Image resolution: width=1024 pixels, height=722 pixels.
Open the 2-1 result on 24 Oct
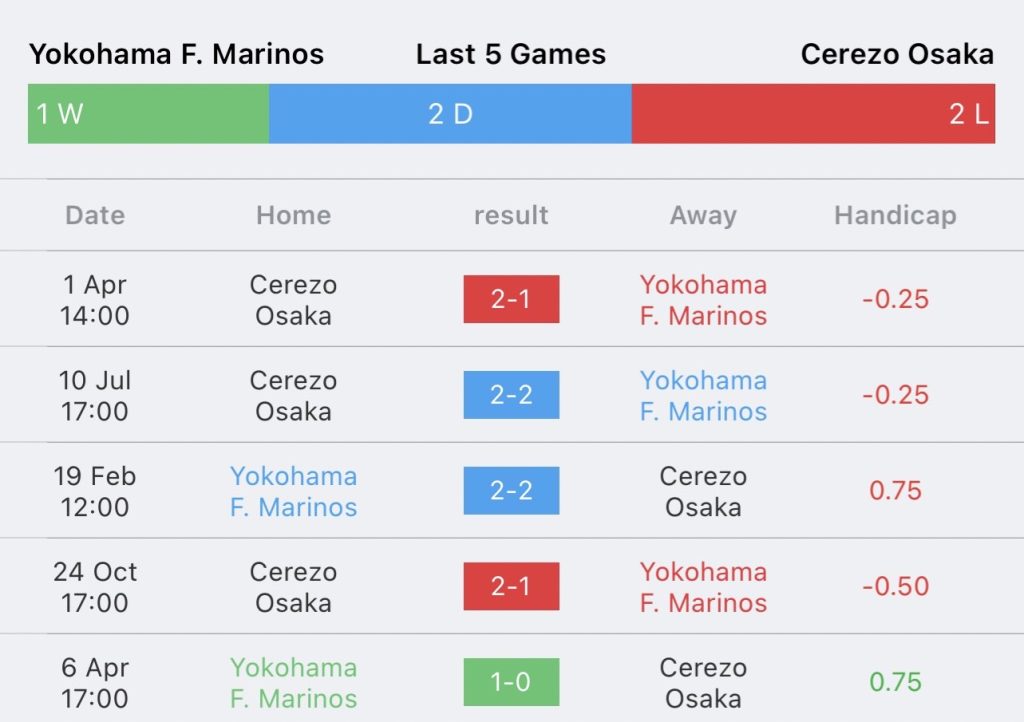point(511,586)
